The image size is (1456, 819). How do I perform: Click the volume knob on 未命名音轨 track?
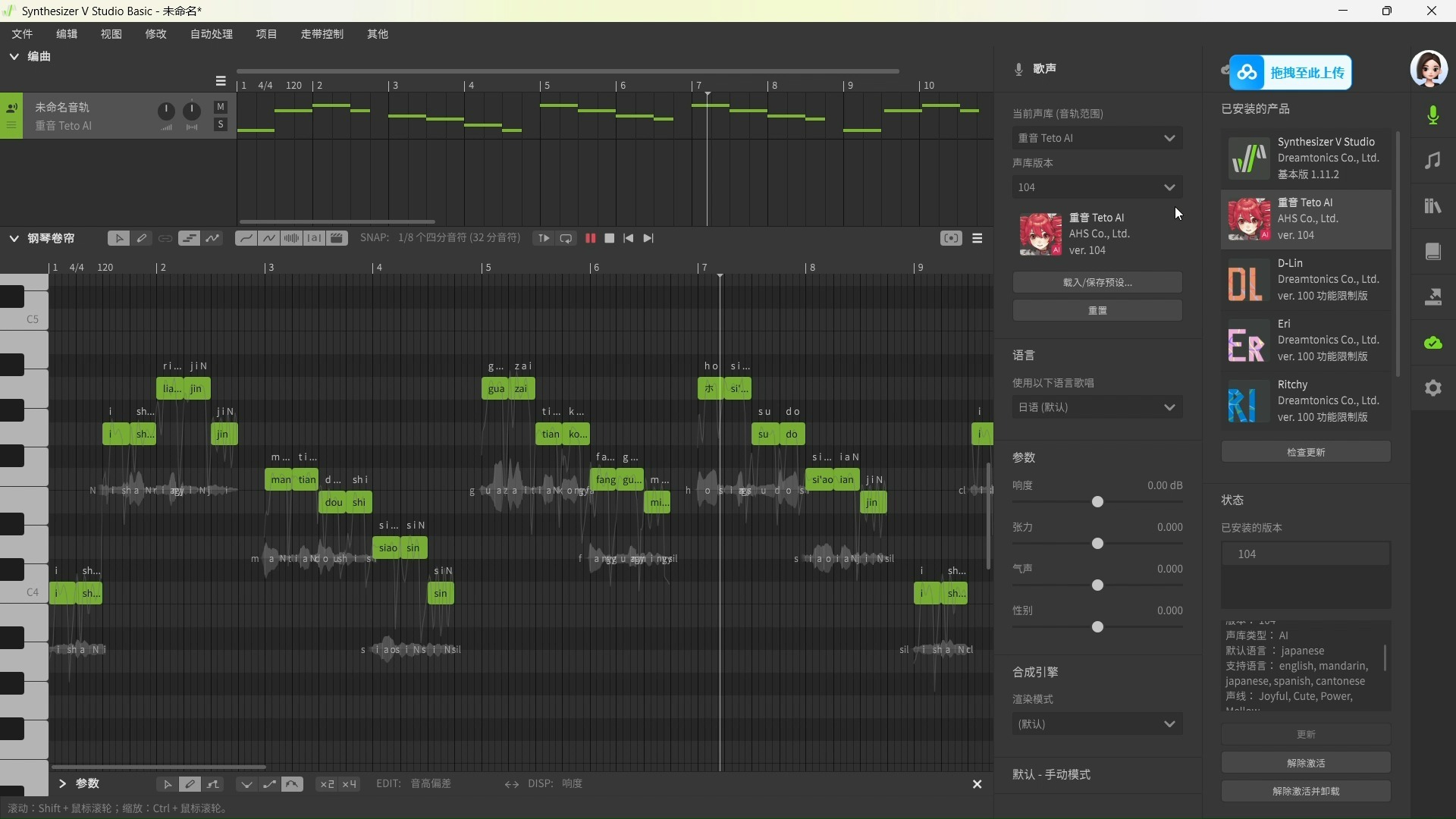[x=166, y=111]
